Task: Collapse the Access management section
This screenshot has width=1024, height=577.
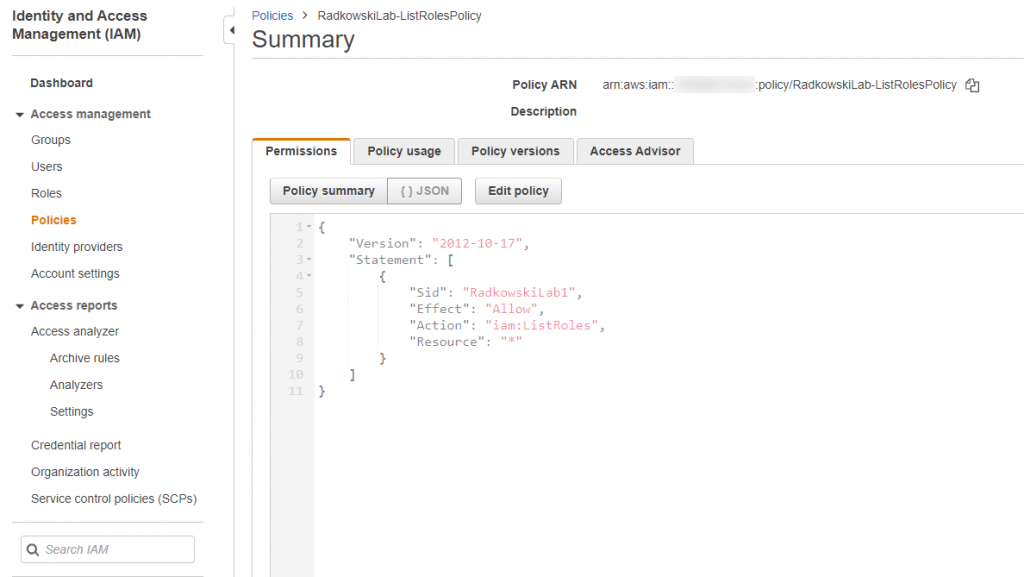Action: [20, 114]
